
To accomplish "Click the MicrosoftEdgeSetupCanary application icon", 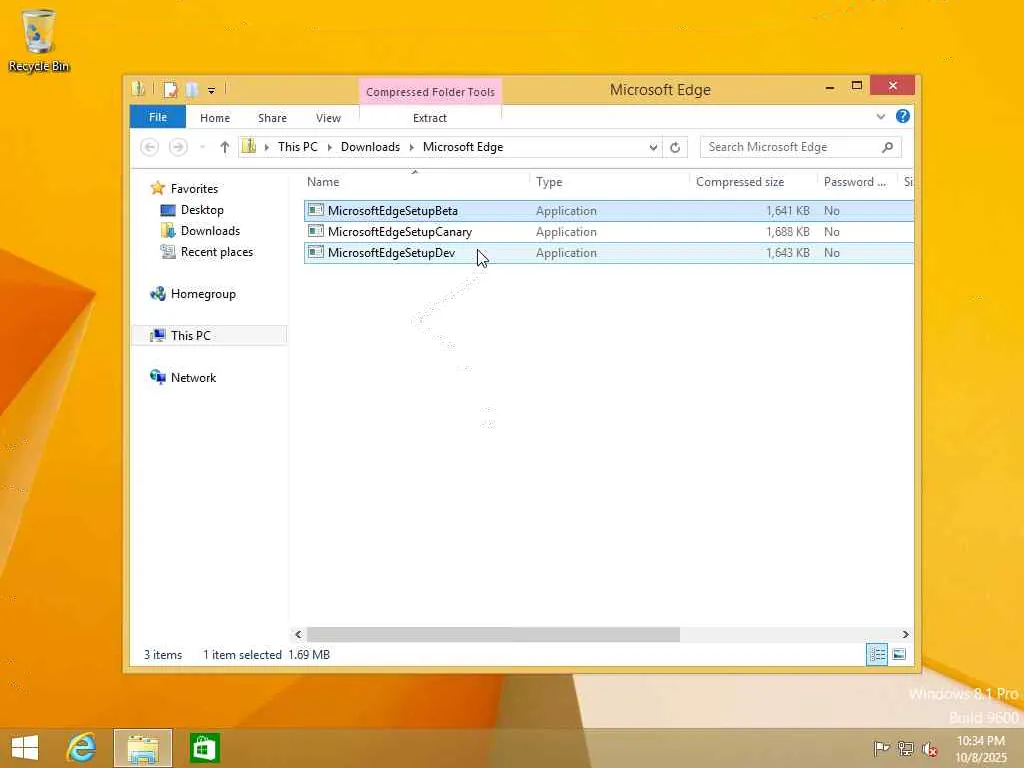I will pyautogui.click(x=316, y=231).
